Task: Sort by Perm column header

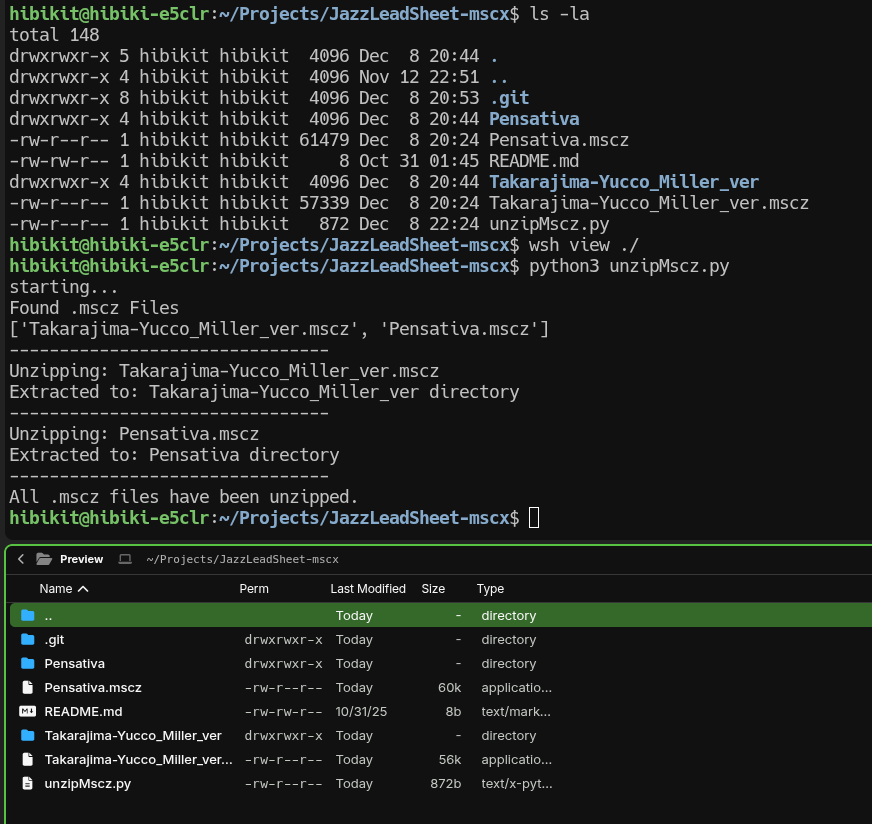Action: tap(254, 588)
